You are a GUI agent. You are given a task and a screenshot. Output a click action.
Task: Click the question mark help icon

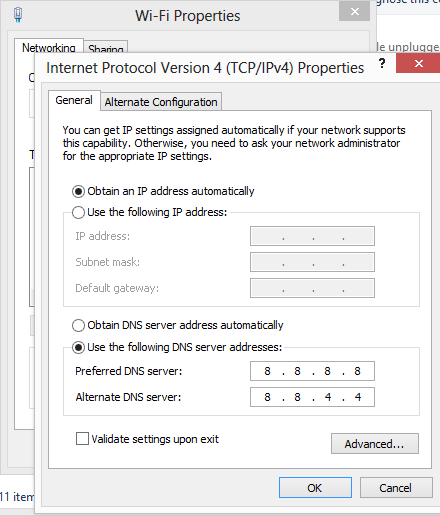pos(382,63)
